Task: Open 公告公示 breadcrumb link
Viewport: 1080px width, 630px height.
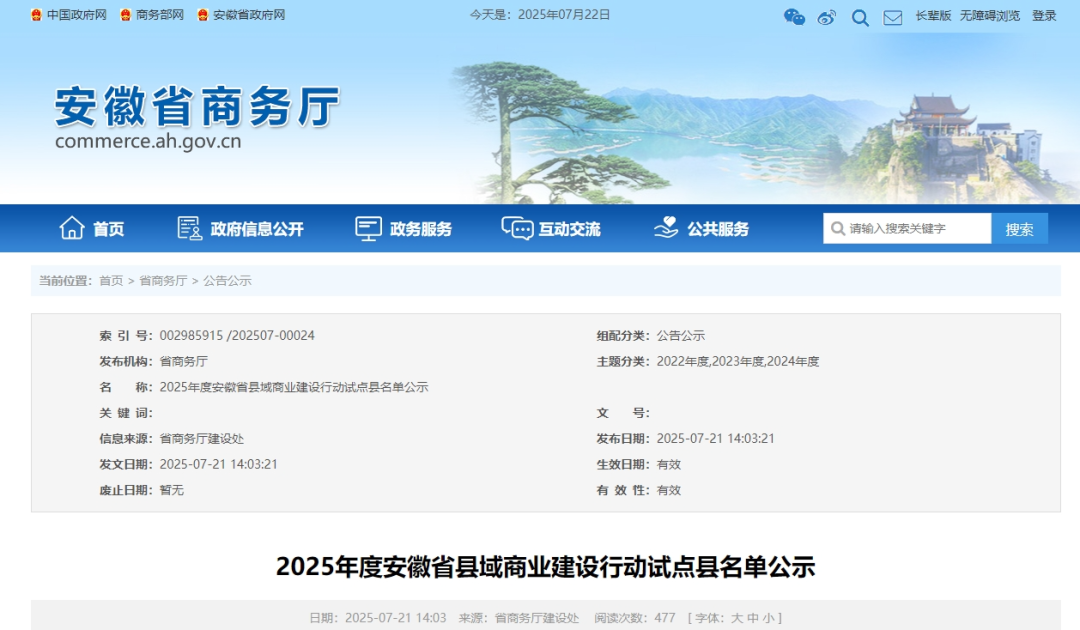Action: click(x=227, y=281)
